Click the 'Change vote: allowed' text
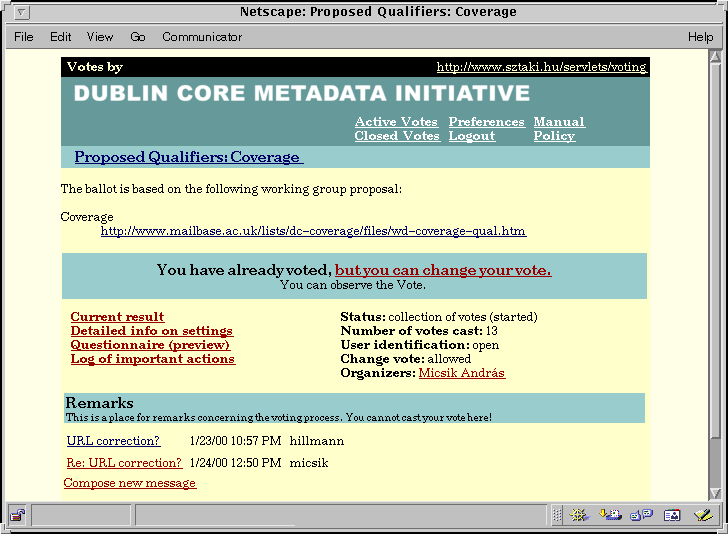Screen dimensions: 728x534 click(406, 358)
